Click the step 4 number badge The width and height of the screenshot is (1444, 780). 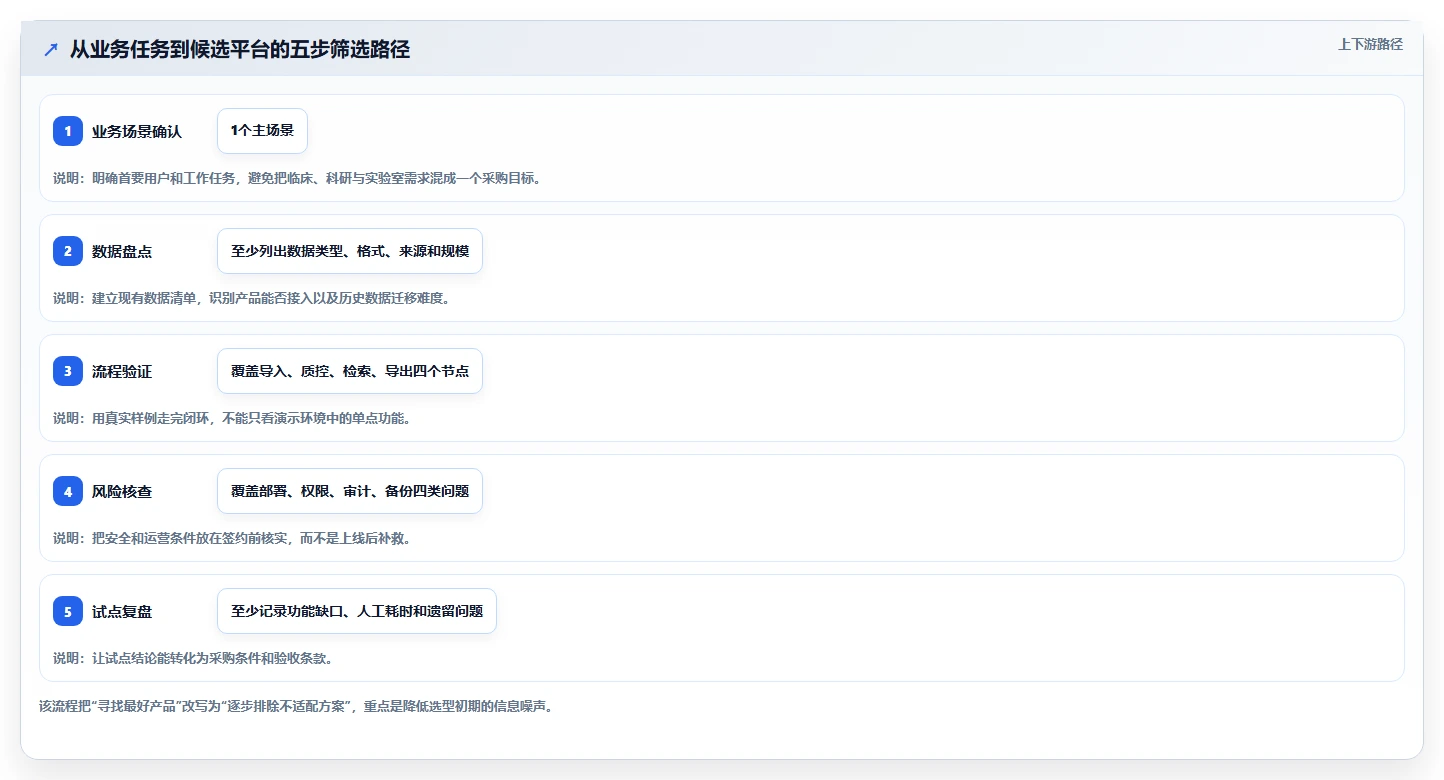point(68,491)
